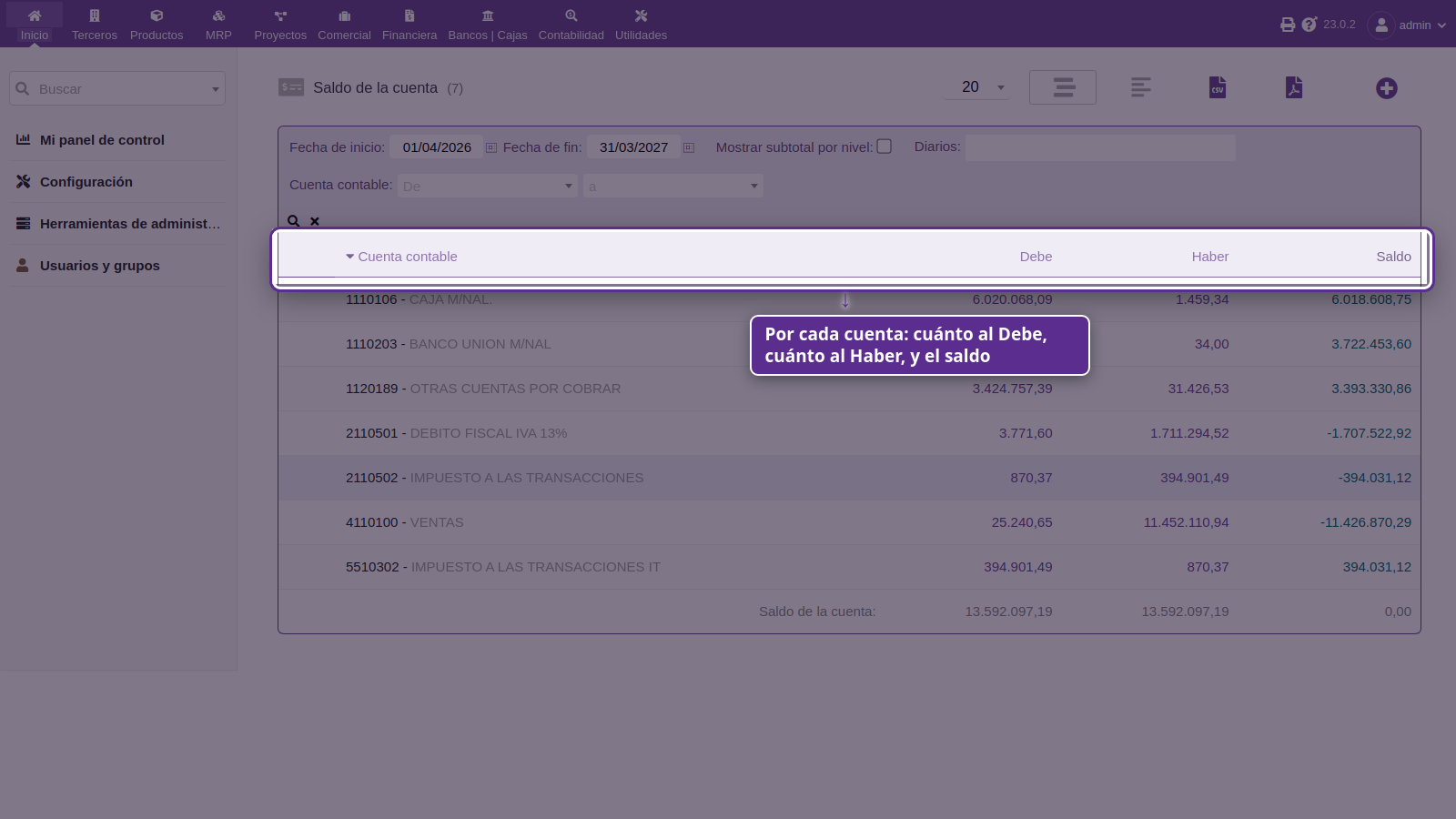Open the MRP menu
The image size is (1456, 819).
point(218,25)
